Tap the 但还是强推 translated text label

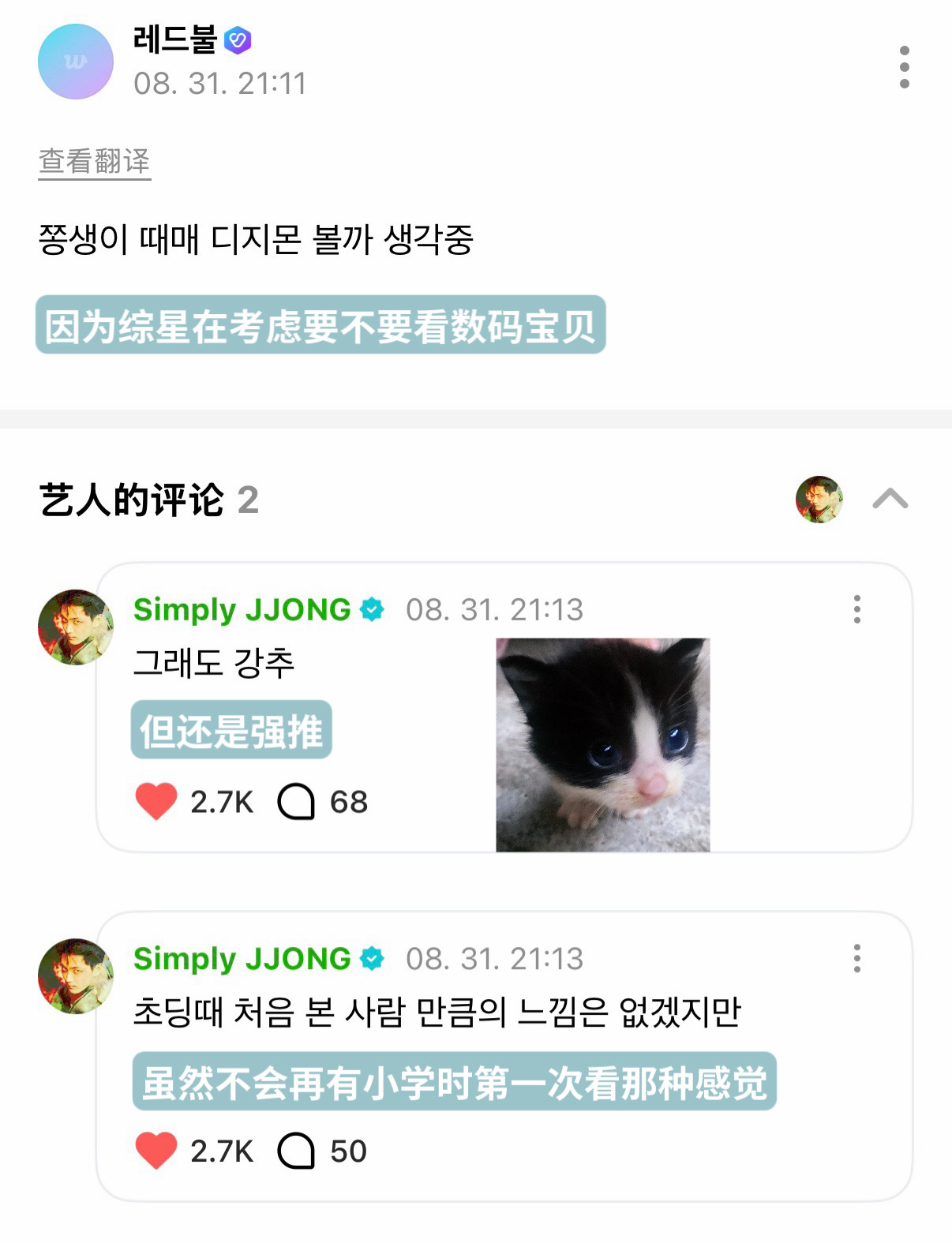click(x=231, y=730)
